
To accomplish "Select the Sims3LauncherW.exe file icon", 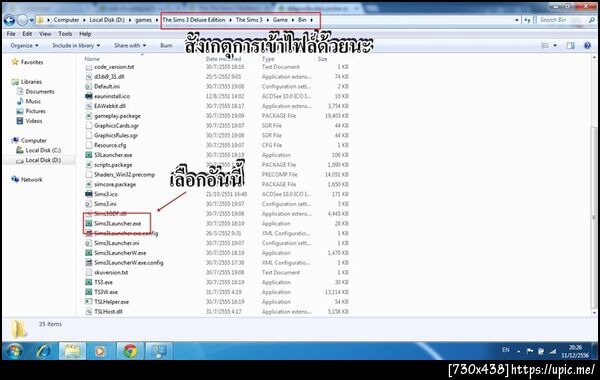I will tap(88, 253).
